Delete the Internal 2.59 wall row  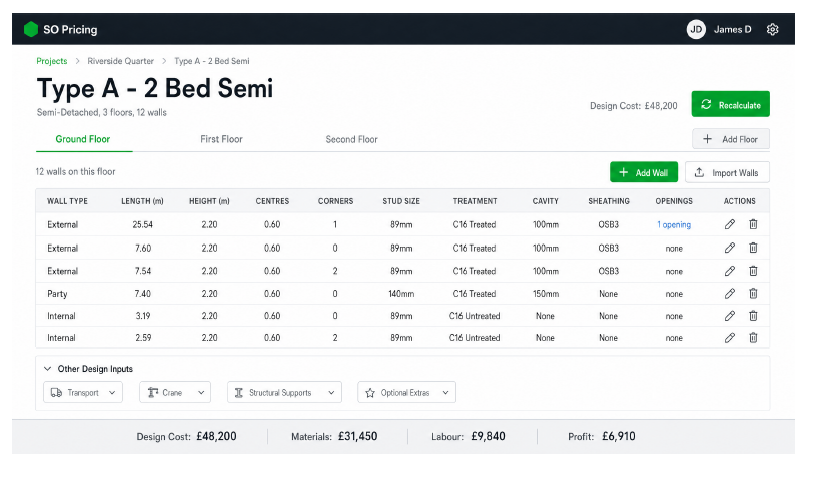pos(753,338)
